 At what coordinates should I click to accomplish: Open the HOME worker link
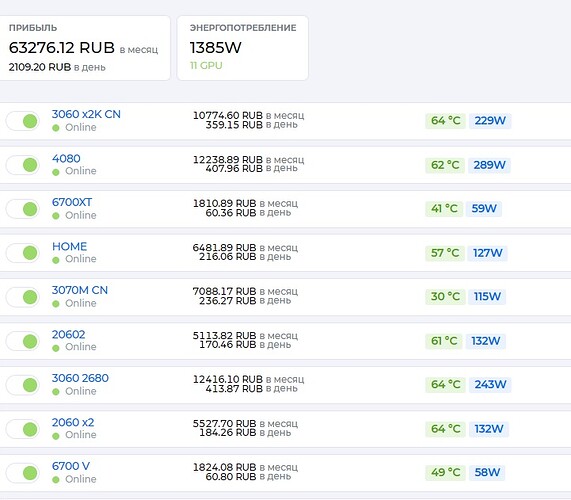pos(69,247)
